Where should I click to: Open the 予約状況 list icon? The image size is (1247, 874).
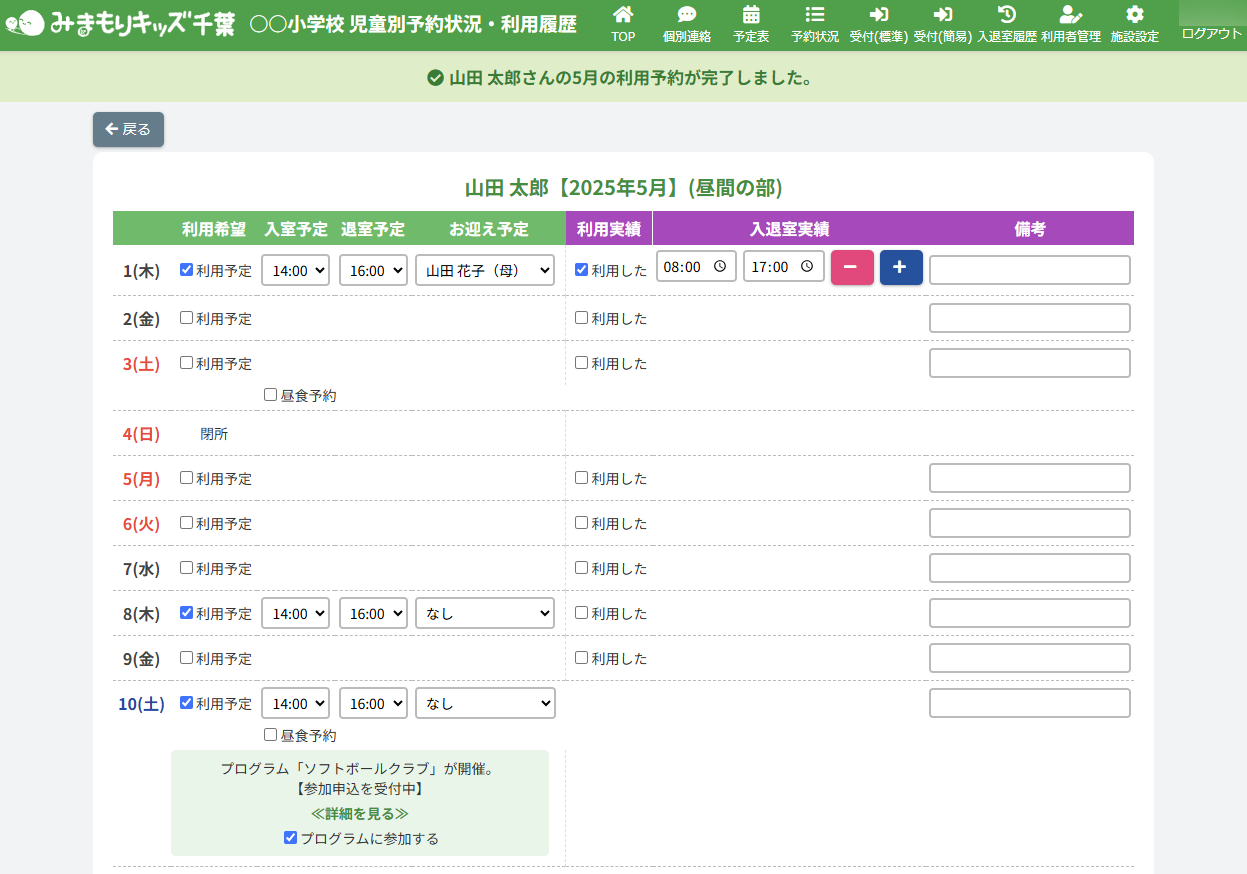point(814,15)
